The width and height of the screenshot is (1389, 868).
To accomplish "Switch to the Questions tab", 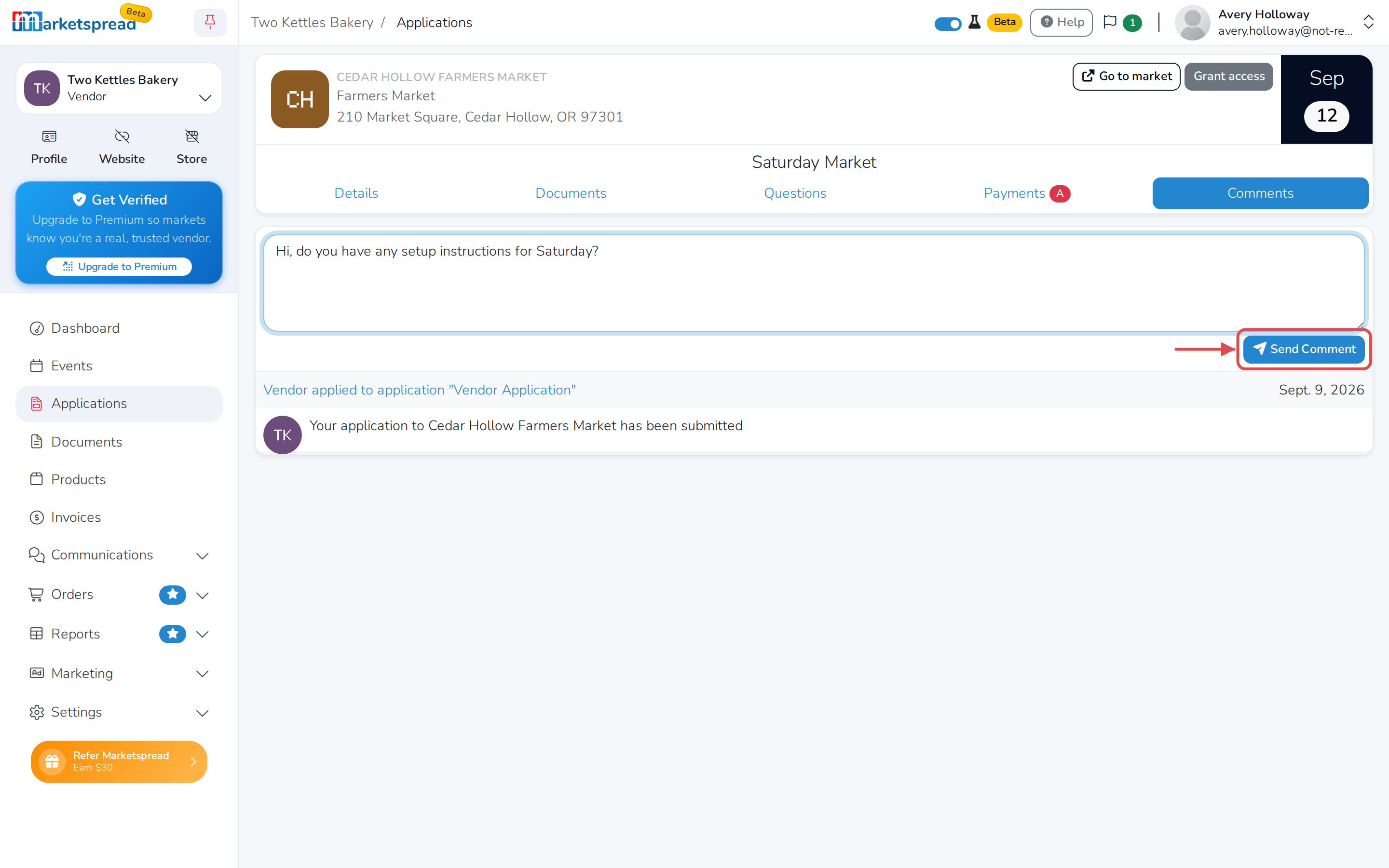I will [x=795, y=193].
